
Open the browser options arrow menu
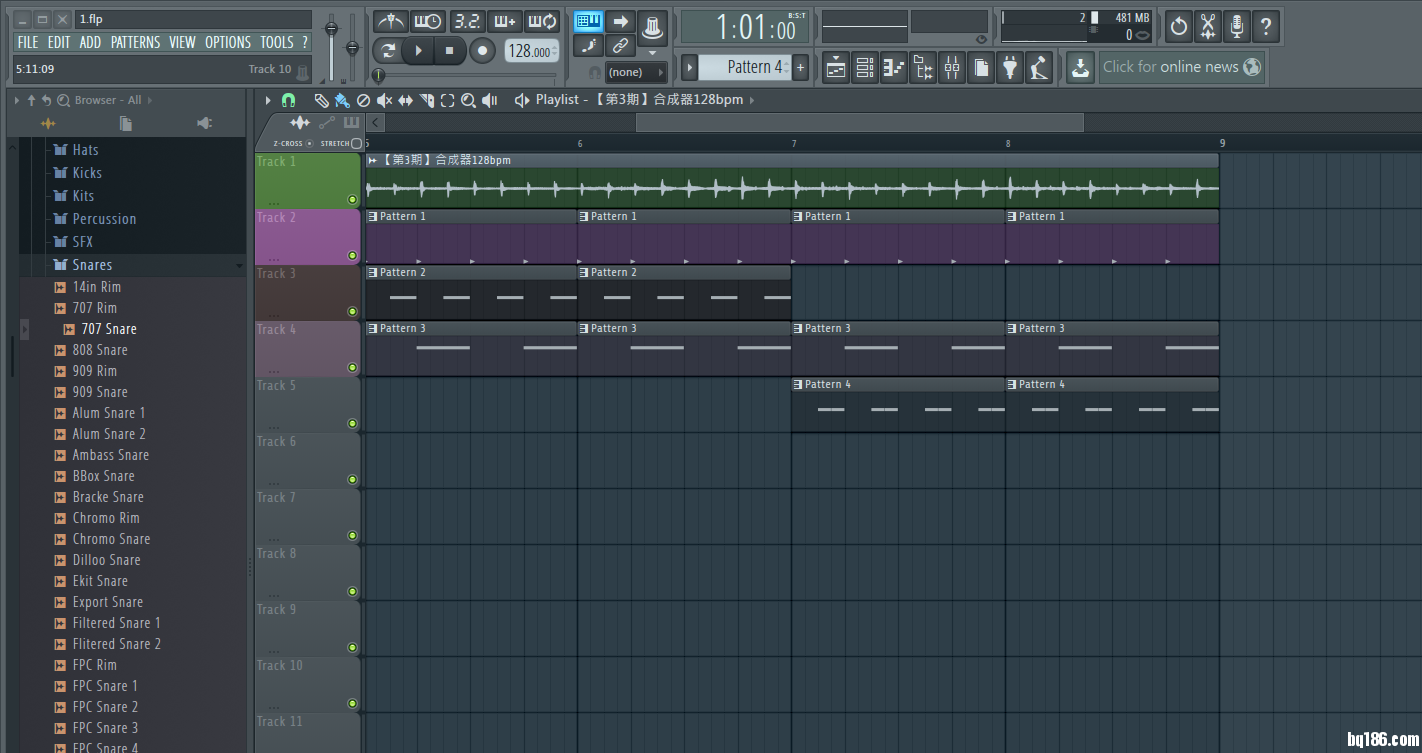click(x=17, y=100)
